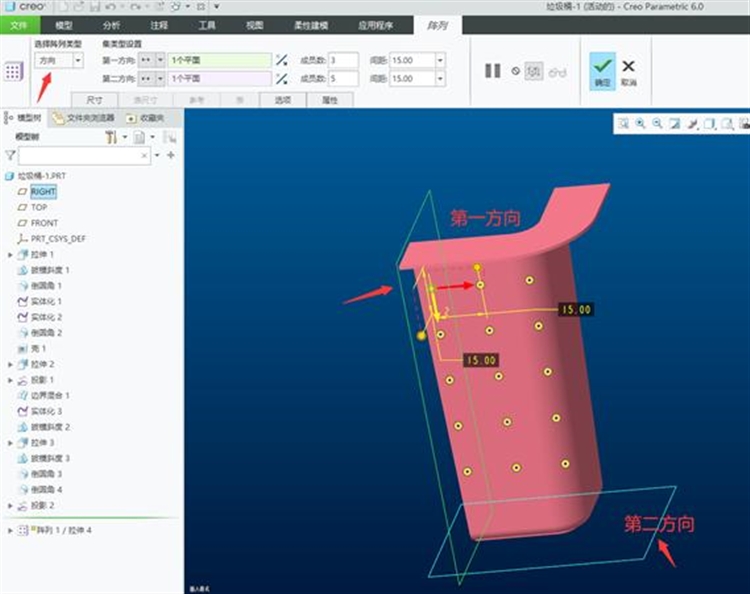Click the first direction reference field
The height and width of the screenshot is (594, 750).
point(220,60)
